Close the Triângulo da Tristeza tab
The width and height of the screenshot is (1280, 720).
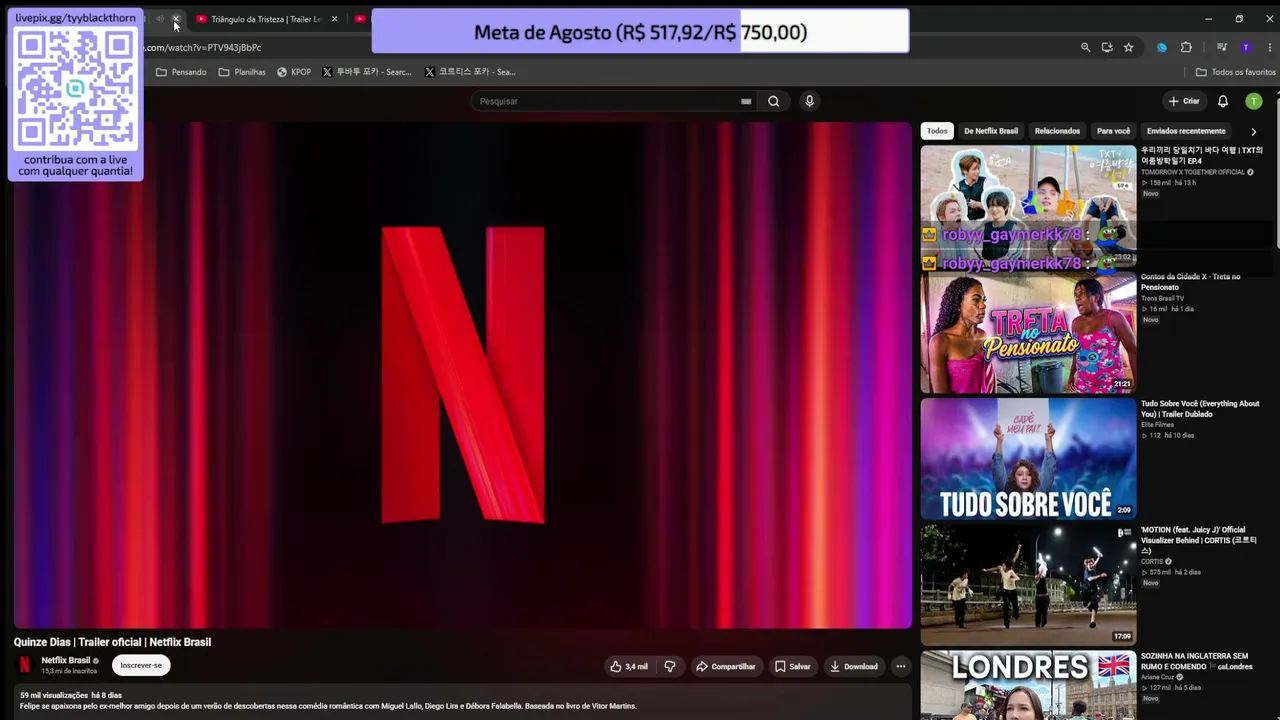pyautogui.click(x=334, y=19)
